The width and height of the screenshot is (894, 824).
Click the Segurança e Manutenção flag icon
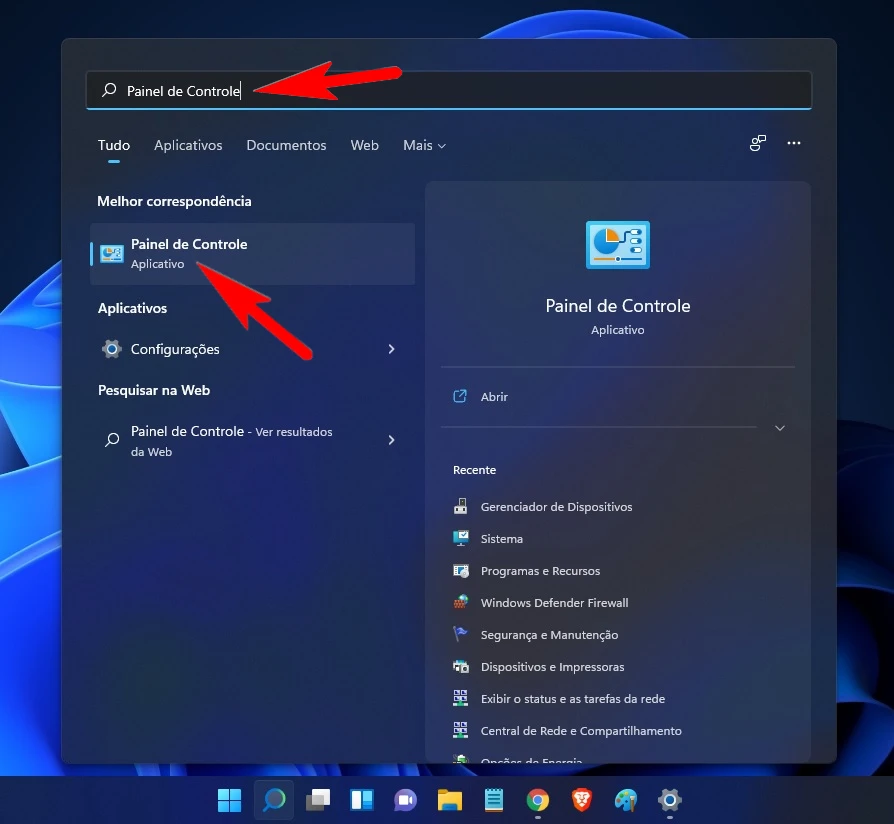pyautogui.click(x=461, y=634)
